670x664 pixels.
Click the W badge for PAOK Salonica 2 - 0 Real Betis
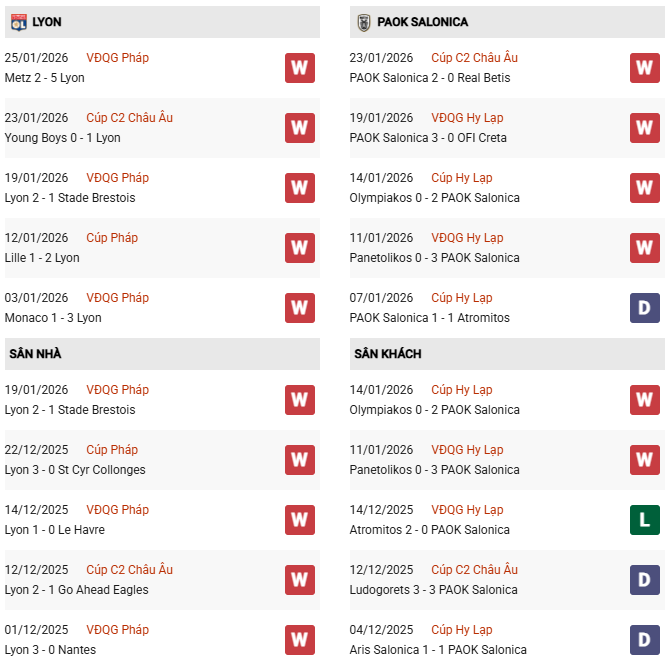(644, 68)
